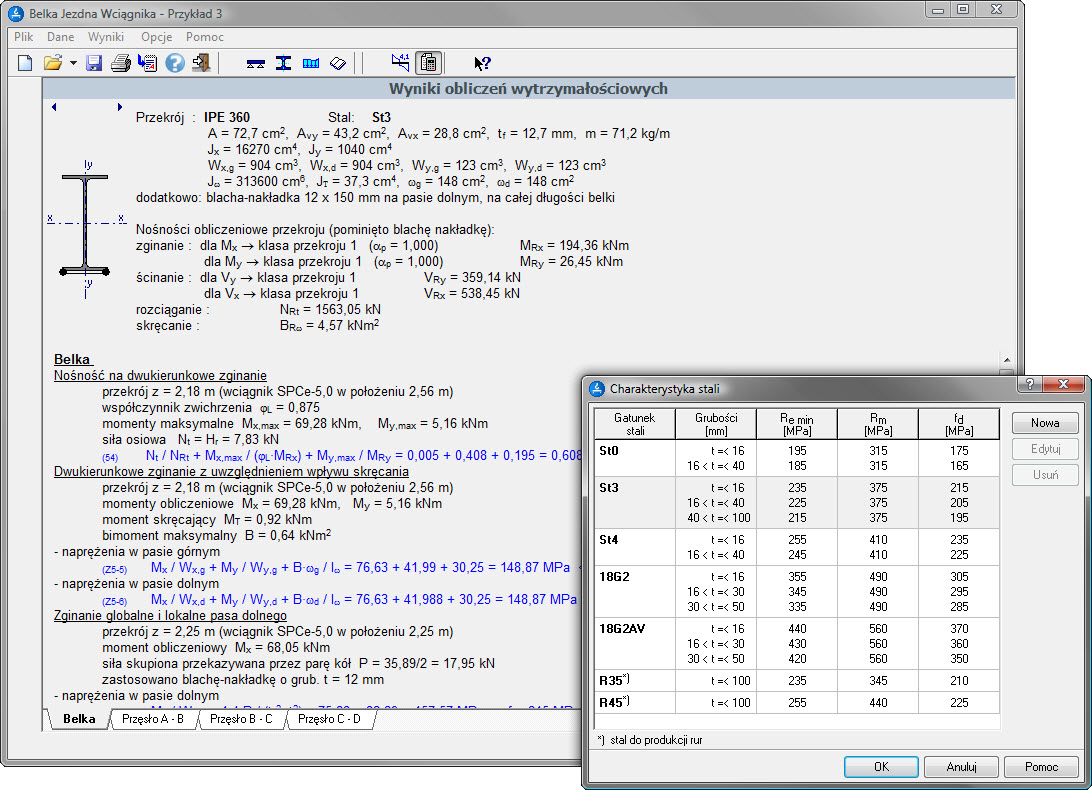This screenshot has width=1092, height=790.
Task: Click the right navigation arrow above the section drawing
Action: [119, 106]
